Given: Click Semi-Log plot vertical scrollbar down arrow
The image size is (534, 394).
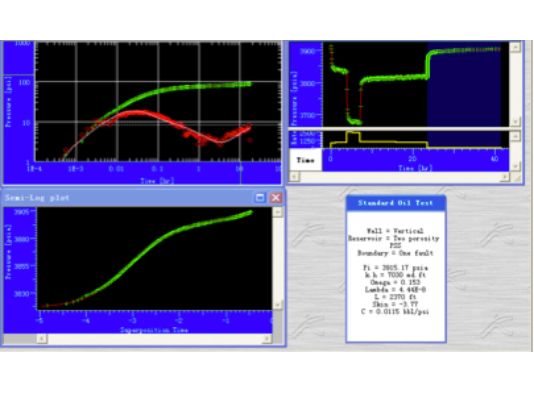Looking at the screenshot, I should (x=278, y=305).
